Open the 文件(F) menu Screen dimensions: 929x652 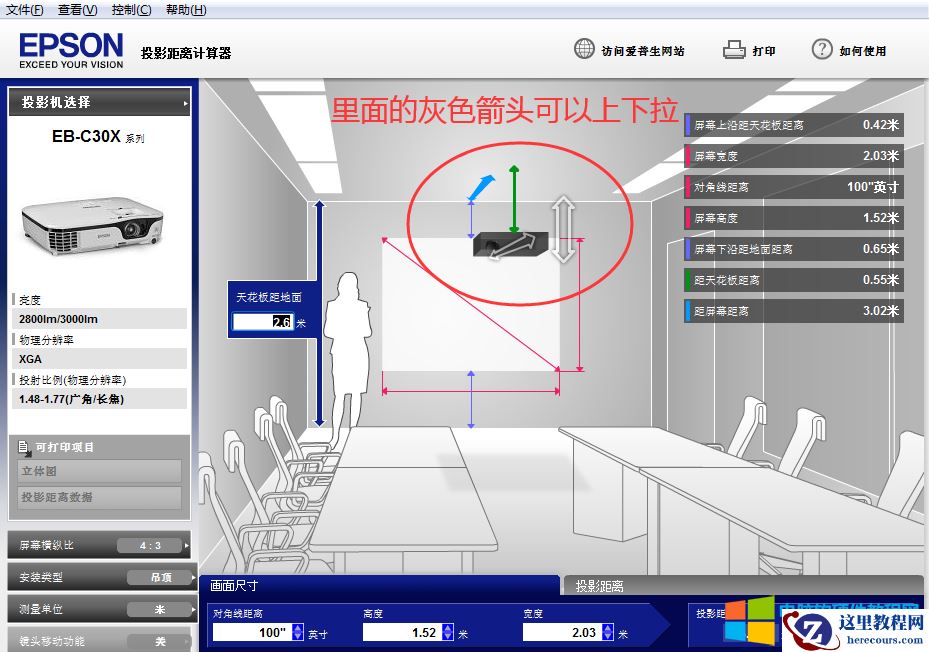click(x=20, y=9)
